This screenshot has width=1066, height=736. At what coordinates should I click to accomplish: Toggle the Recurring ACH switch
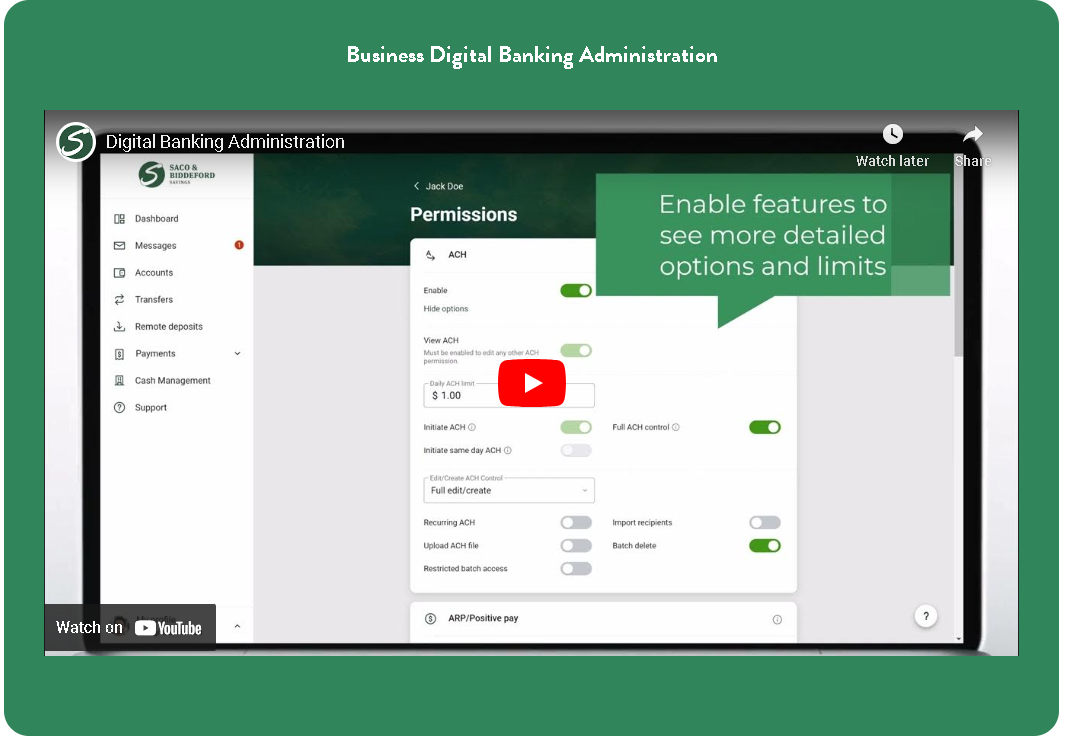[x=576, y=522]
